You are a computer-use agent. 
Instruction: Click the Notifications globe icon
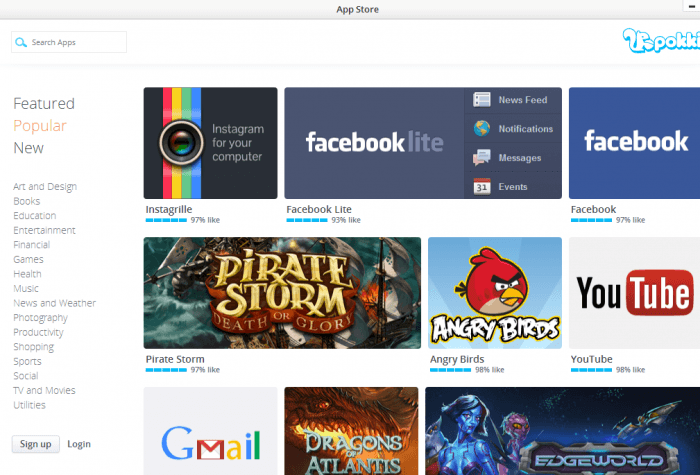coord(482,129)
